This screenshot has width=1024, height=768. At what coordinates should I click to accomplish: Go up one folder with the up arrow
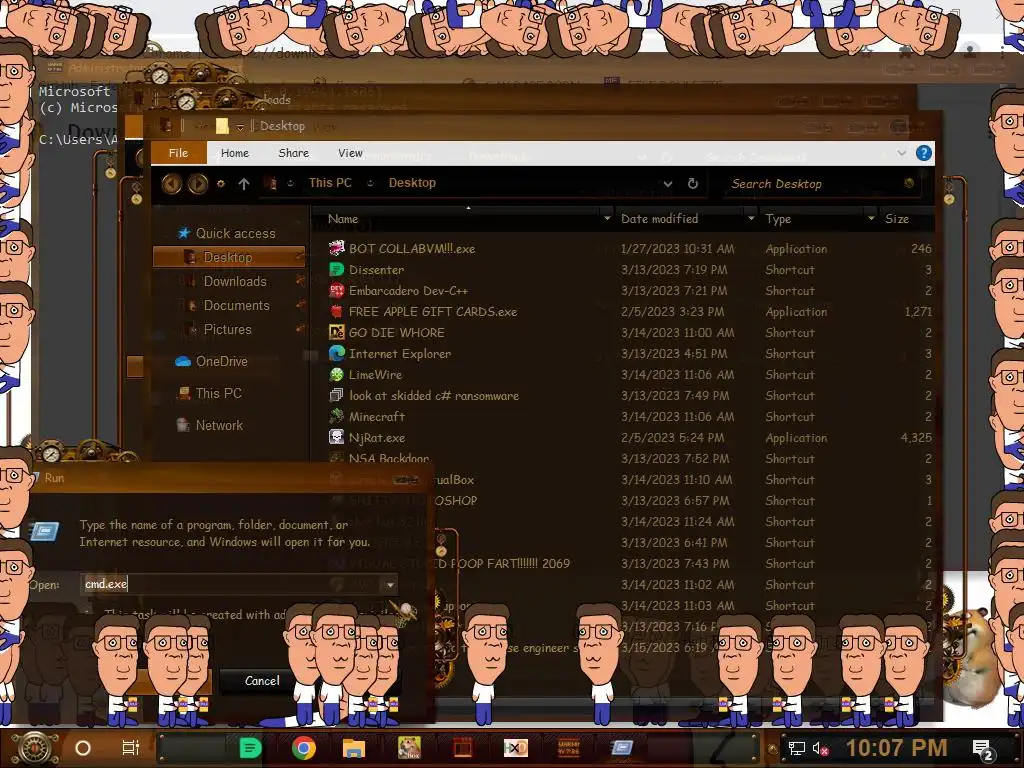point(244,184)
